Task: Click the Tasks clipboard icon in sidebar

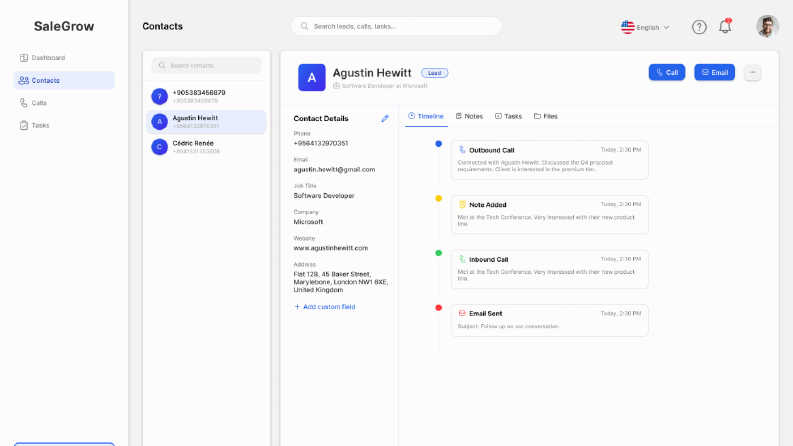Action: tap(24, 125)
